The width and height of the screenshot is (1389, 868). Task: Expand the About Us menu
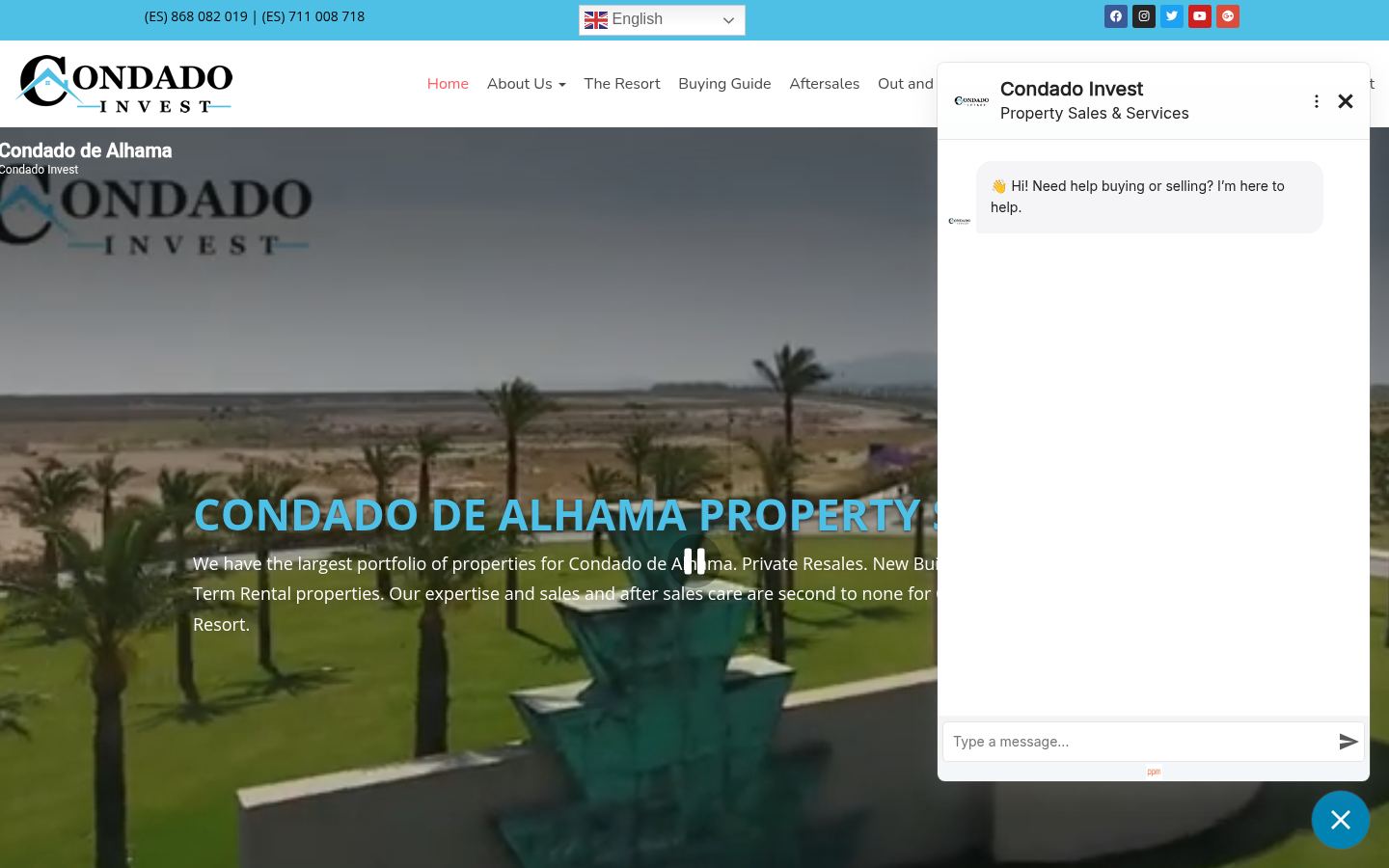526,84
